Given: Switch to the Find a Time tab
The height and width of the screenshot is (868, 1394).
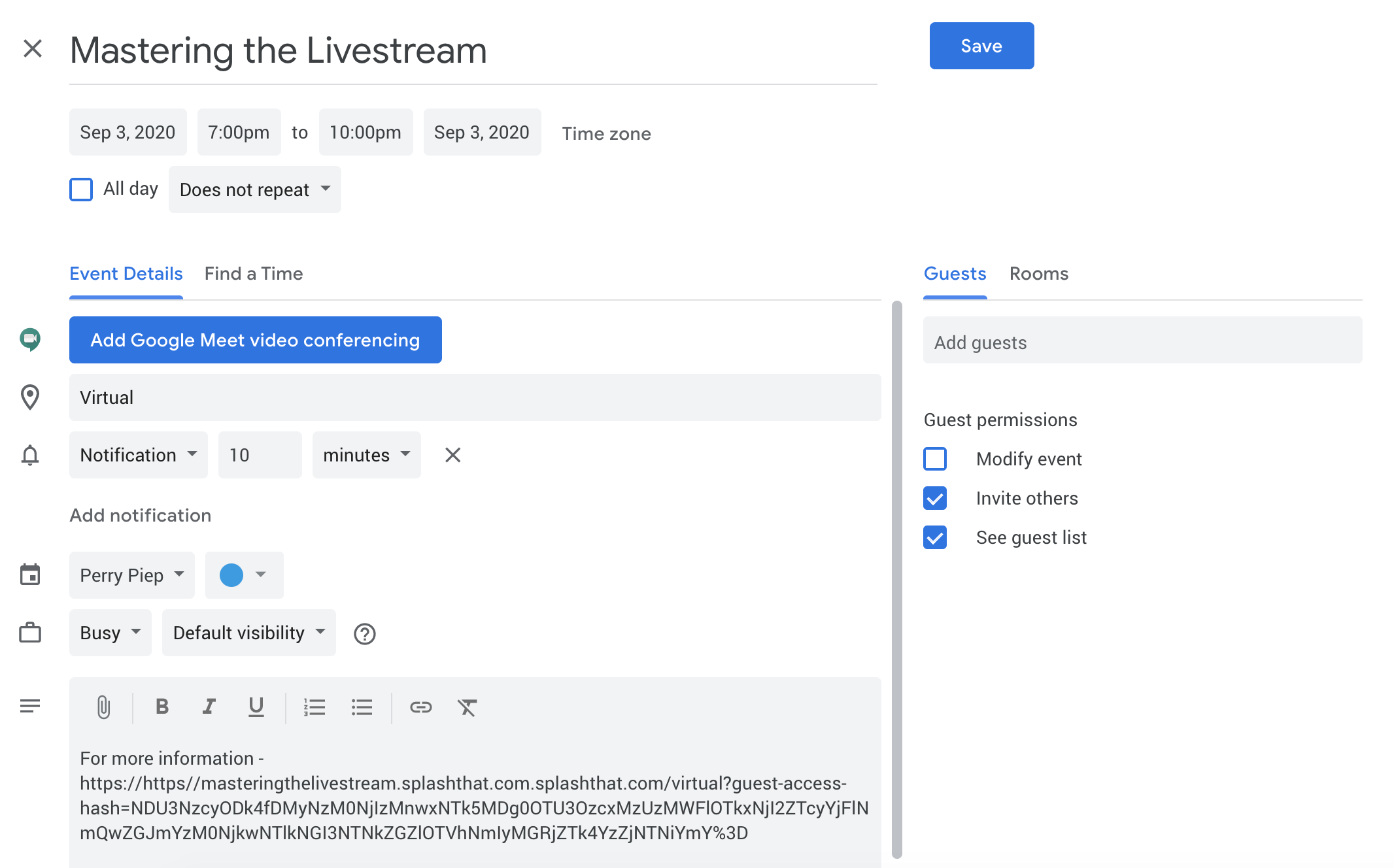Looking at the screenshot, I should [x=254, y=274].
